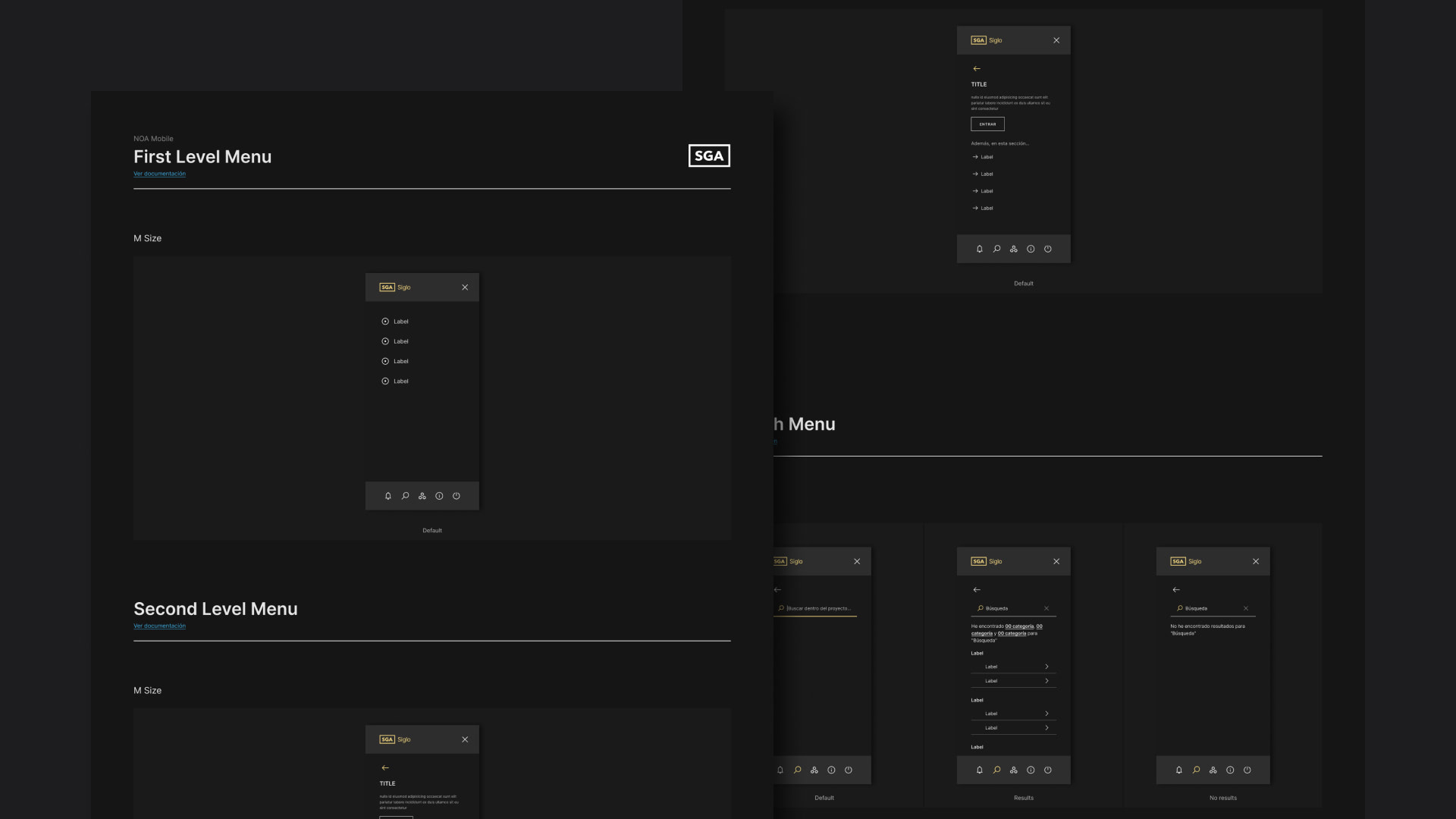1456x819 pixels.
Task: Click organization icon in the No results mockup
Action: 1213,770
